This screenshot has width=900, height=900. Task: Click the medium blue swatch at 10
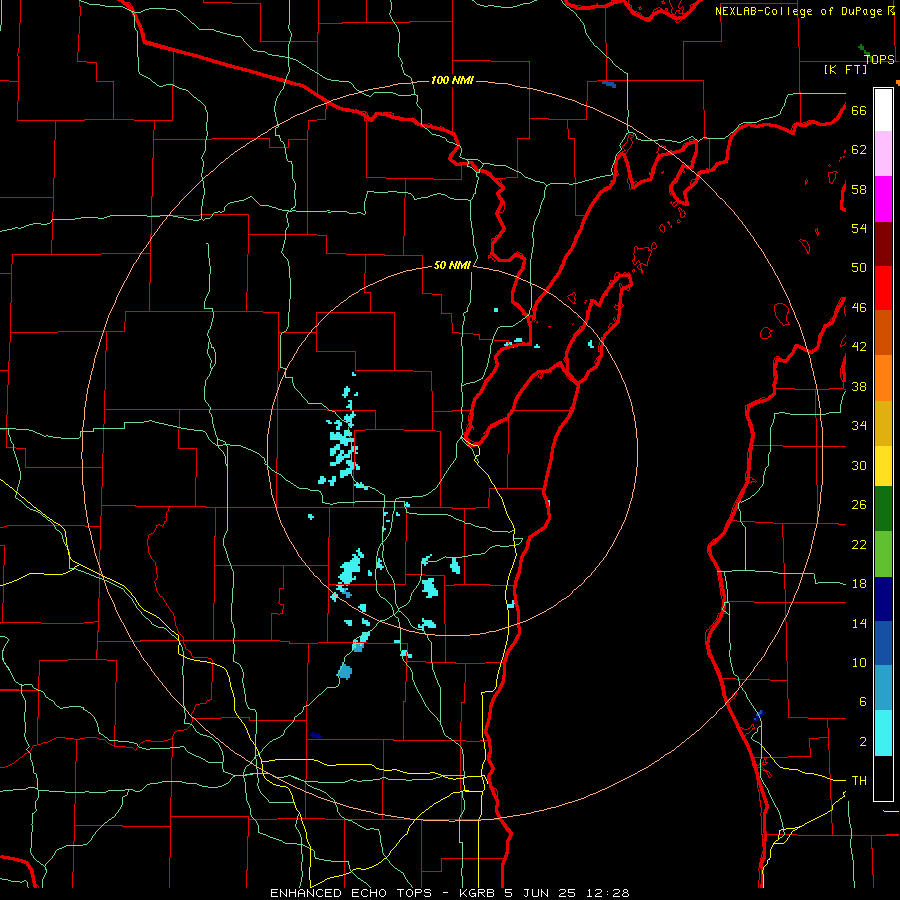[883, 643]
